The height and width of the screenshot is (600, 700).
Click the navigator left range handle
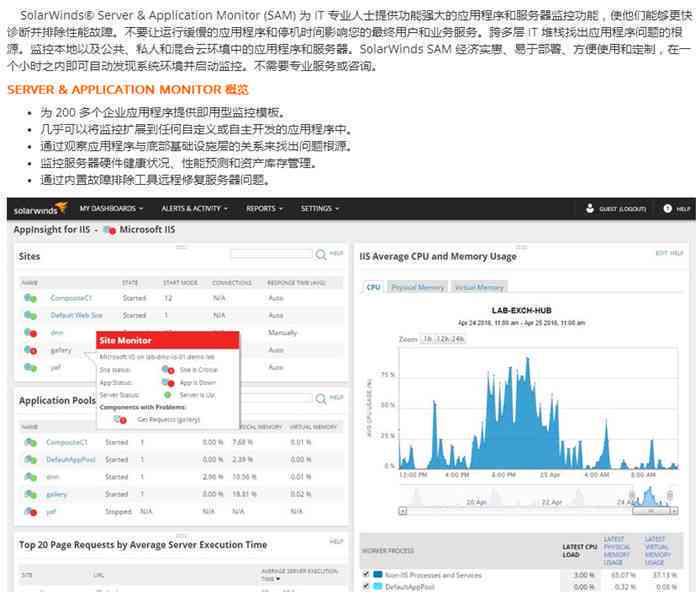632,496
